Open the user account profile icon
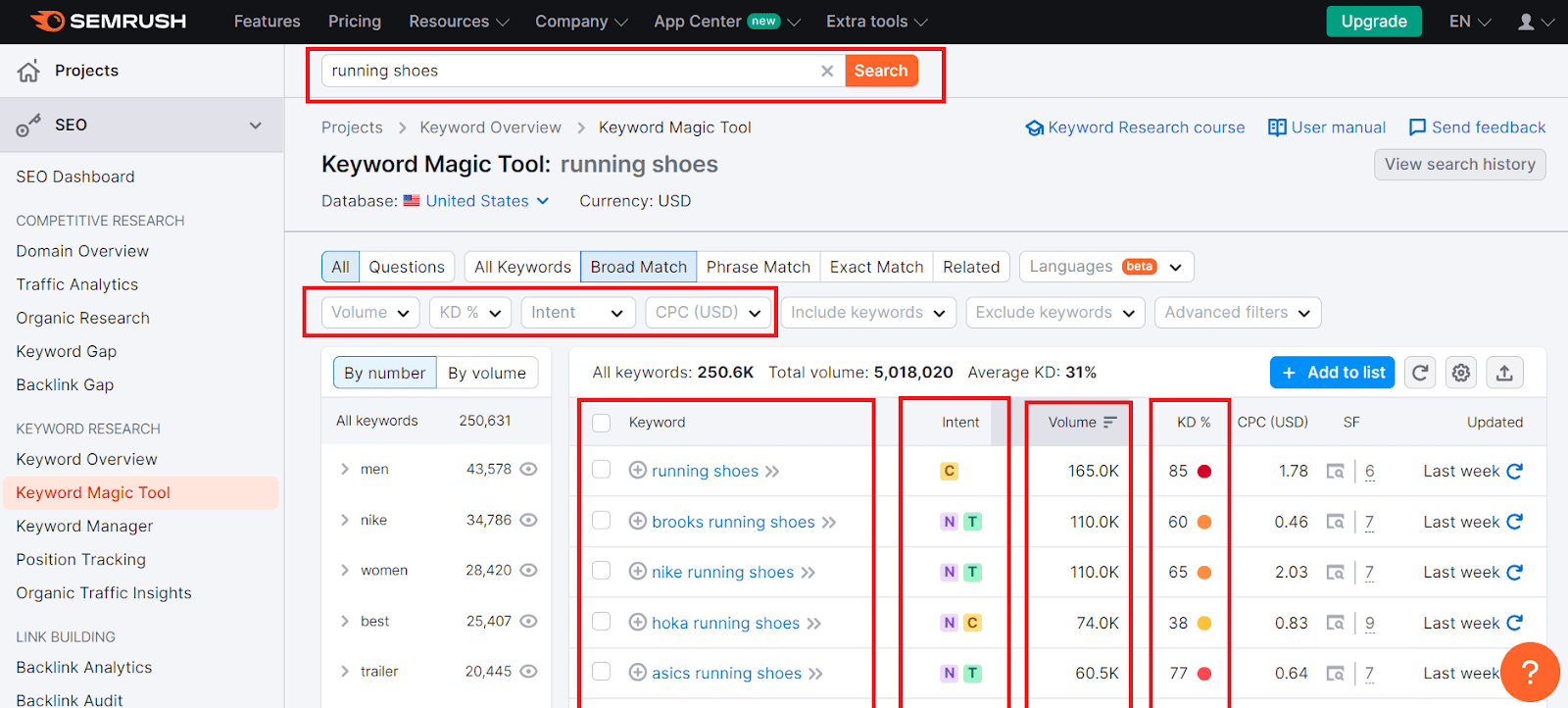 (x=1526, y=22)
